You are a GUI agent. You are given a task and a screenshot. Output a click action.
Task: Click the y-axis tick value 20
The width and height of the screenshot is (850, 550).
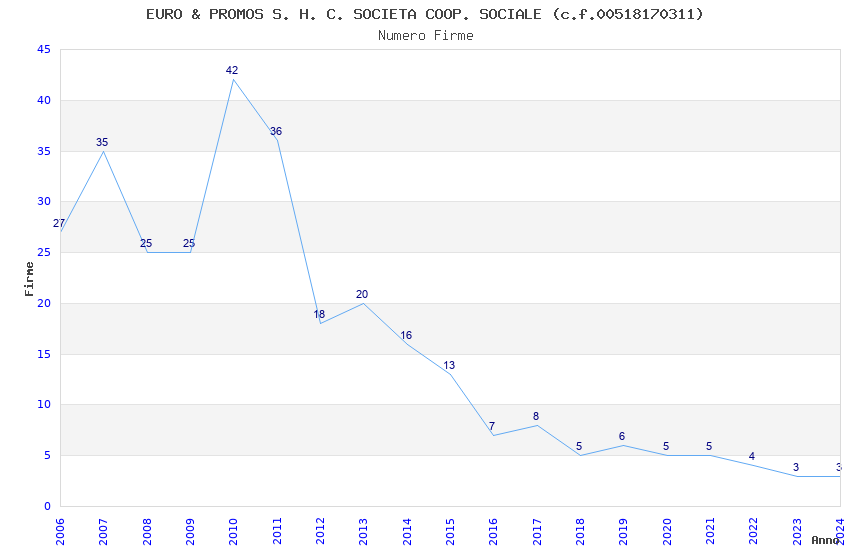click(44, 303)
